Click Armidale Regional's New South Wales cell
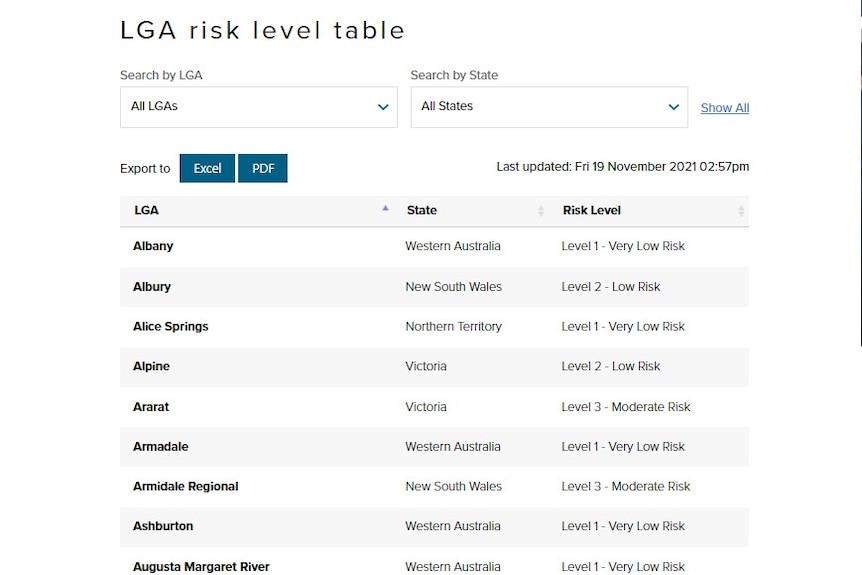This screenshot has width=862, height=575. click(454, 486)
